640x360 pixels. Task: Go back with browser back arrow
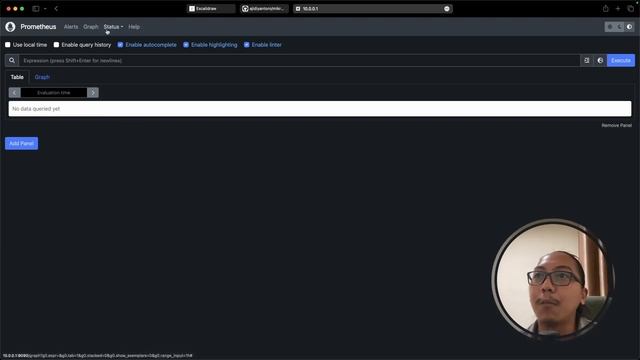(x=56, y=9)
